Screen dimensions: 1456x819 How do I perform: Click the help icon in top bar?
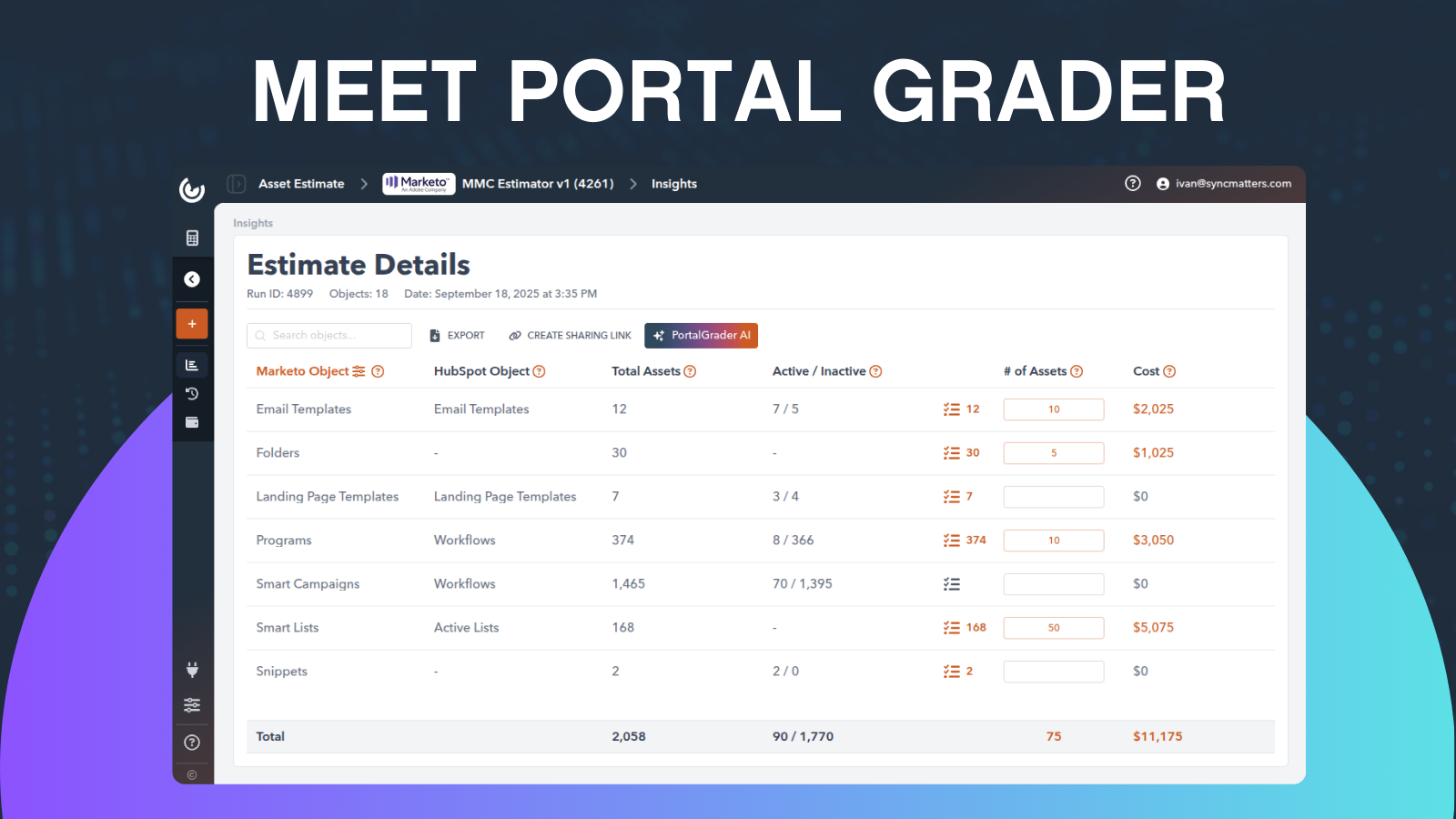pos(1133,184)
